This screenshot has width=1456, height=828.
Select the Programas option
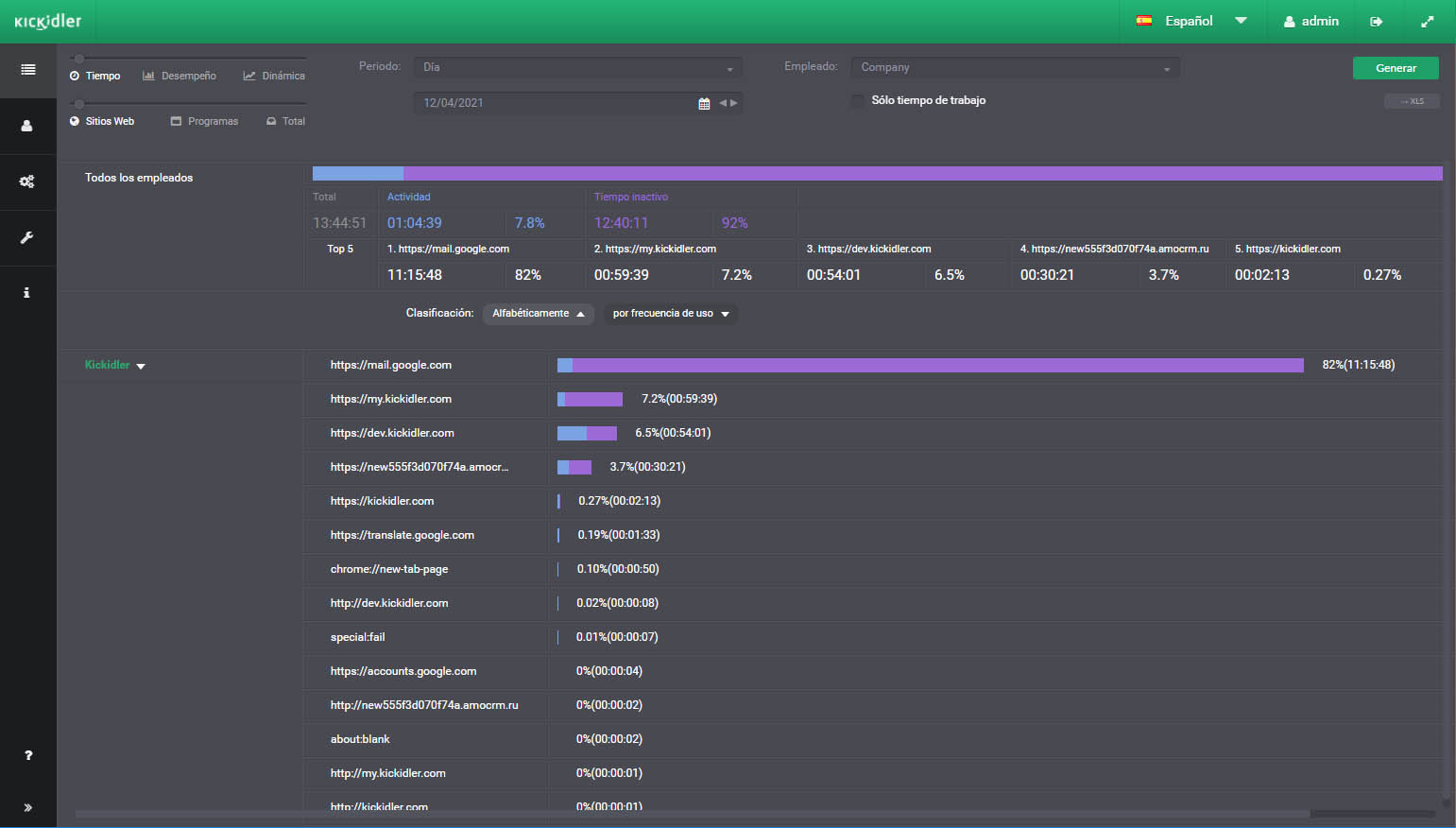point(204,121)
